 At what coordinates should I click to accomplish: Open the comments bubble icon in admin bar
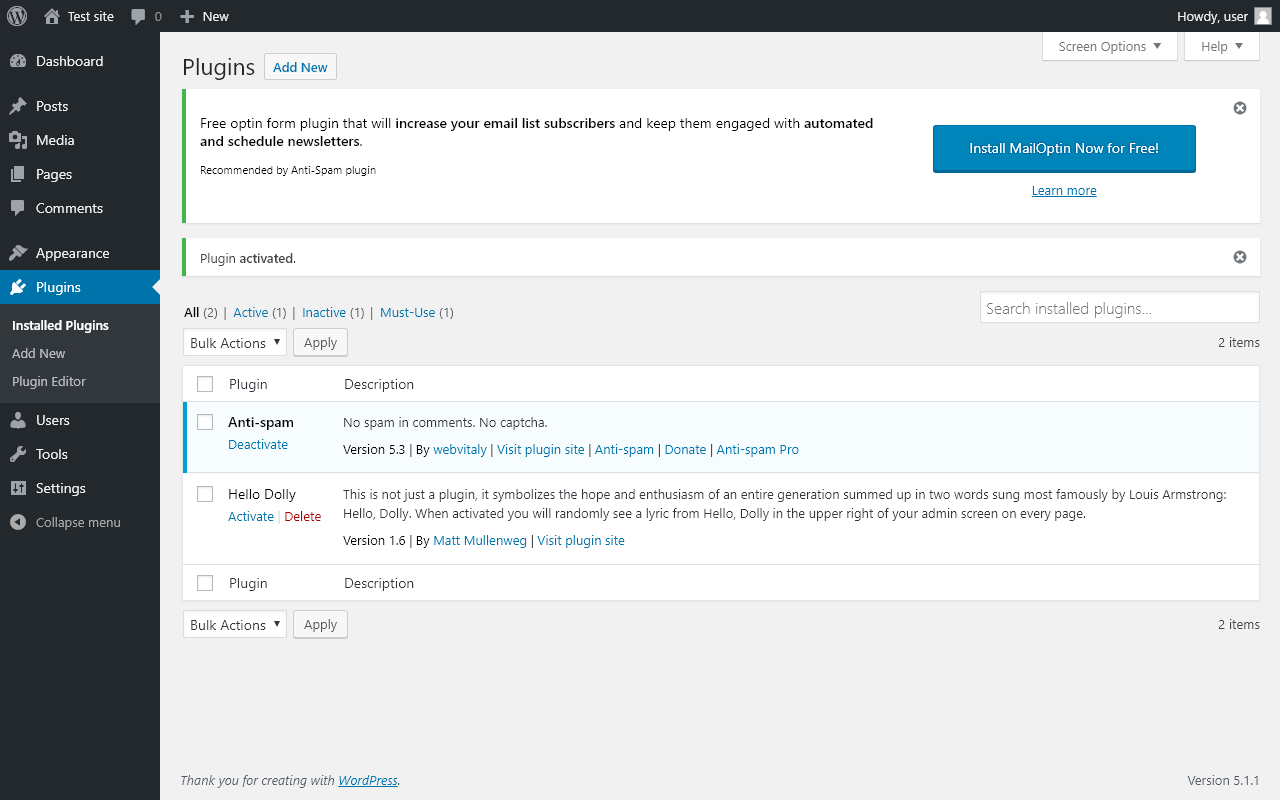pos(139,16)
